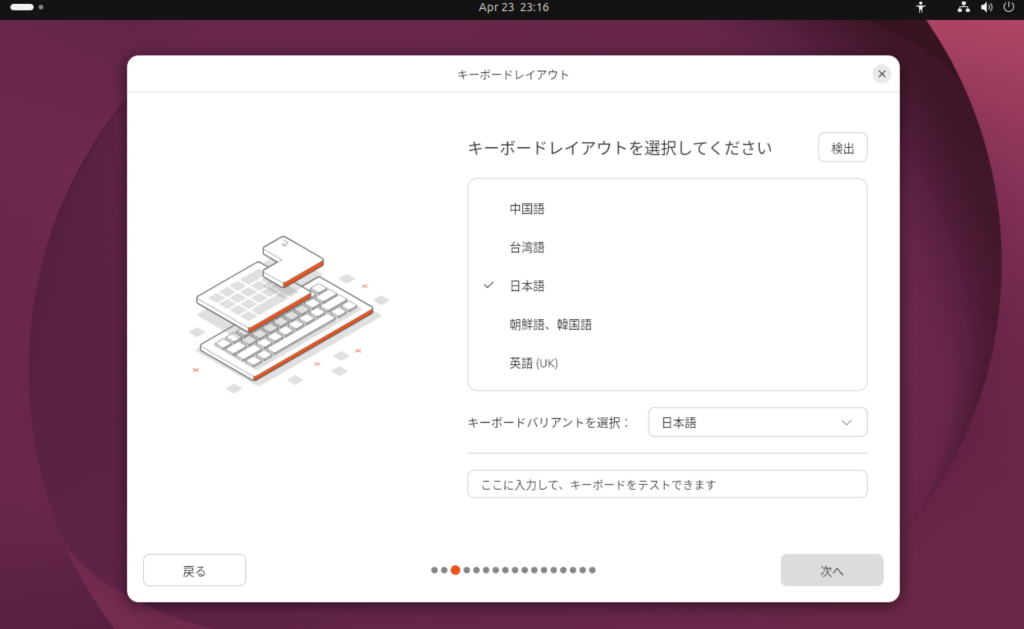Close the keyboard layout installer window
Viewport: 1024px width, 629px height.
(881, 74)
